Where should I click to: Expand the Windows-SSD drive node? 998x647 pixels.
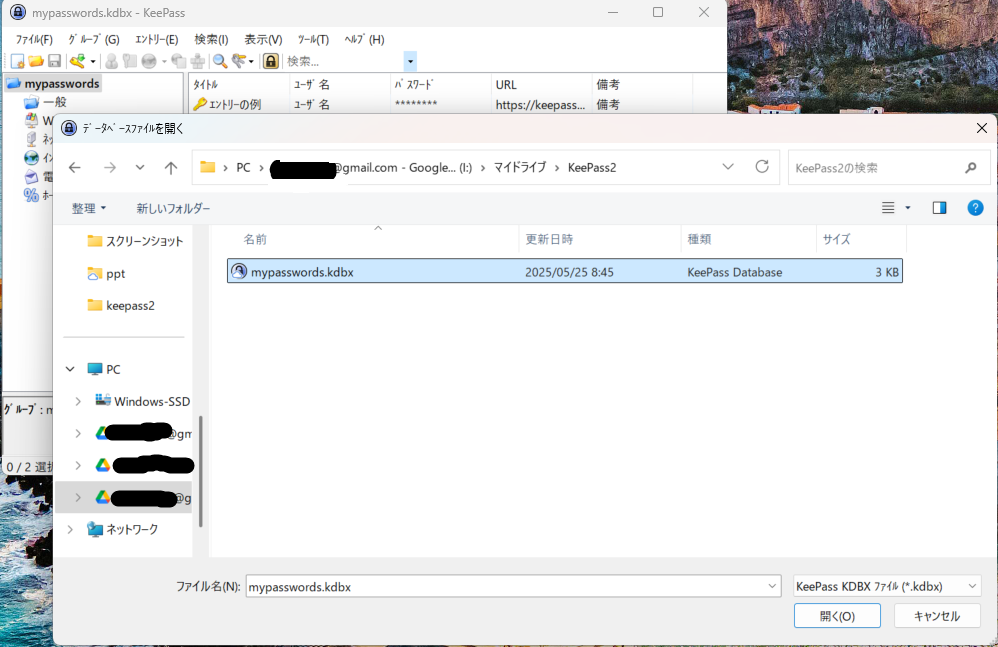78,401
